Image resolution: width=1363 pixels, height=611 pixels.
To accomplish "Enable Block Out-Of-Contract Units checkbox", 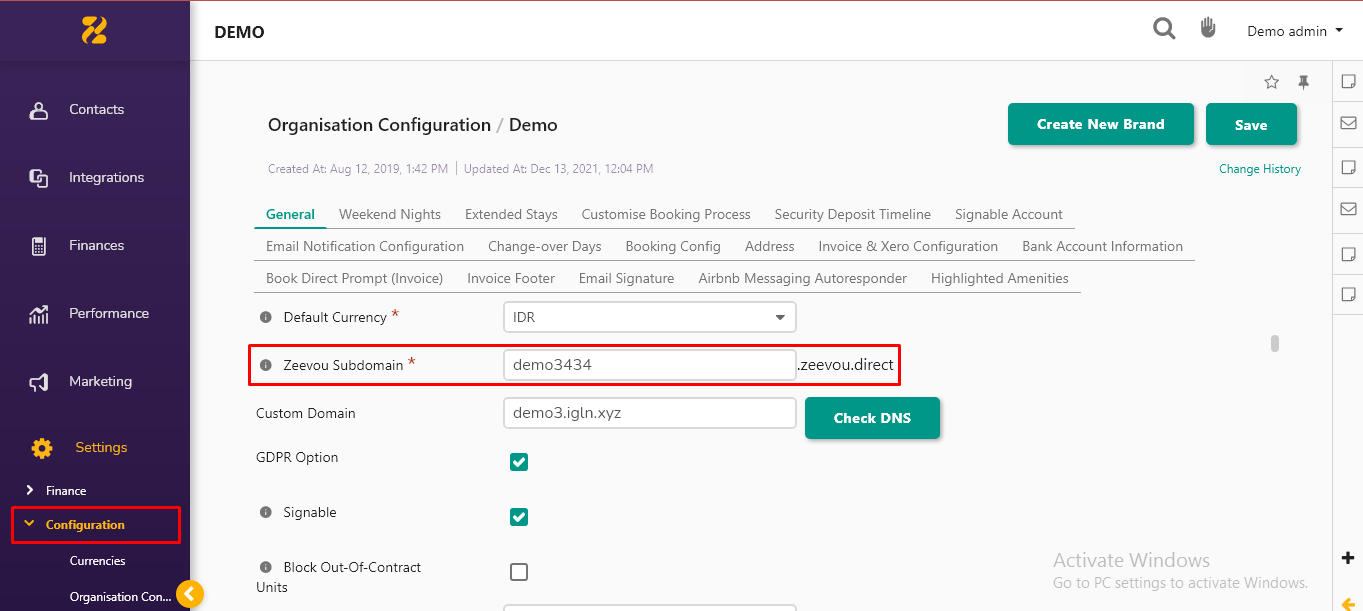I will [519, 572].
